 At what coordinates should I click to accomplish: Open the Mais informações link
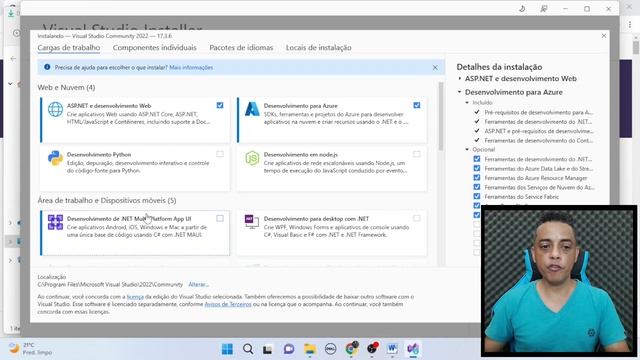pyautogui.click(x=191, y=67)
